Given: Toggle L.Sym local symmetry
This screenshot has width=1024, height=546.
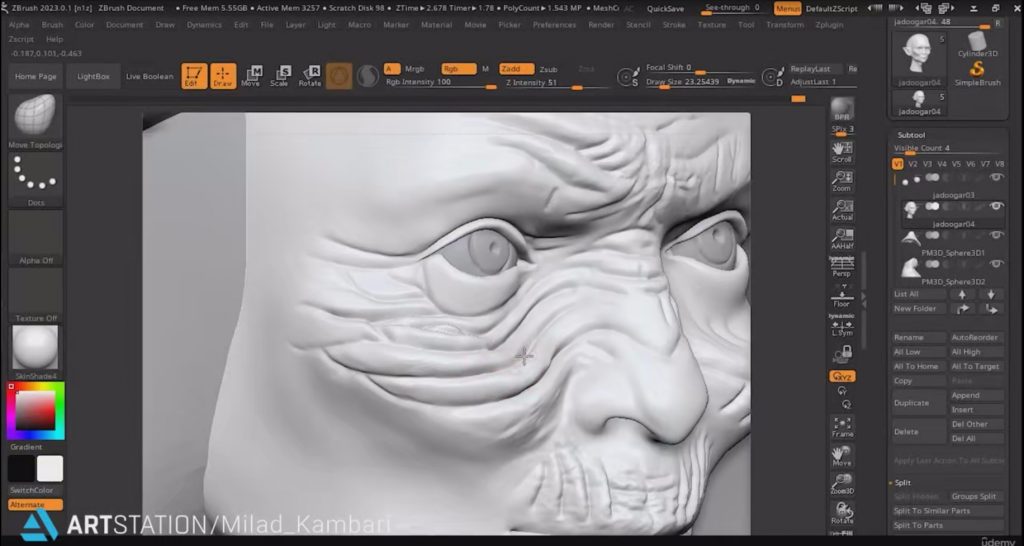Looking at the screenshot, I should pyautogui.click(x=842, y=325).
